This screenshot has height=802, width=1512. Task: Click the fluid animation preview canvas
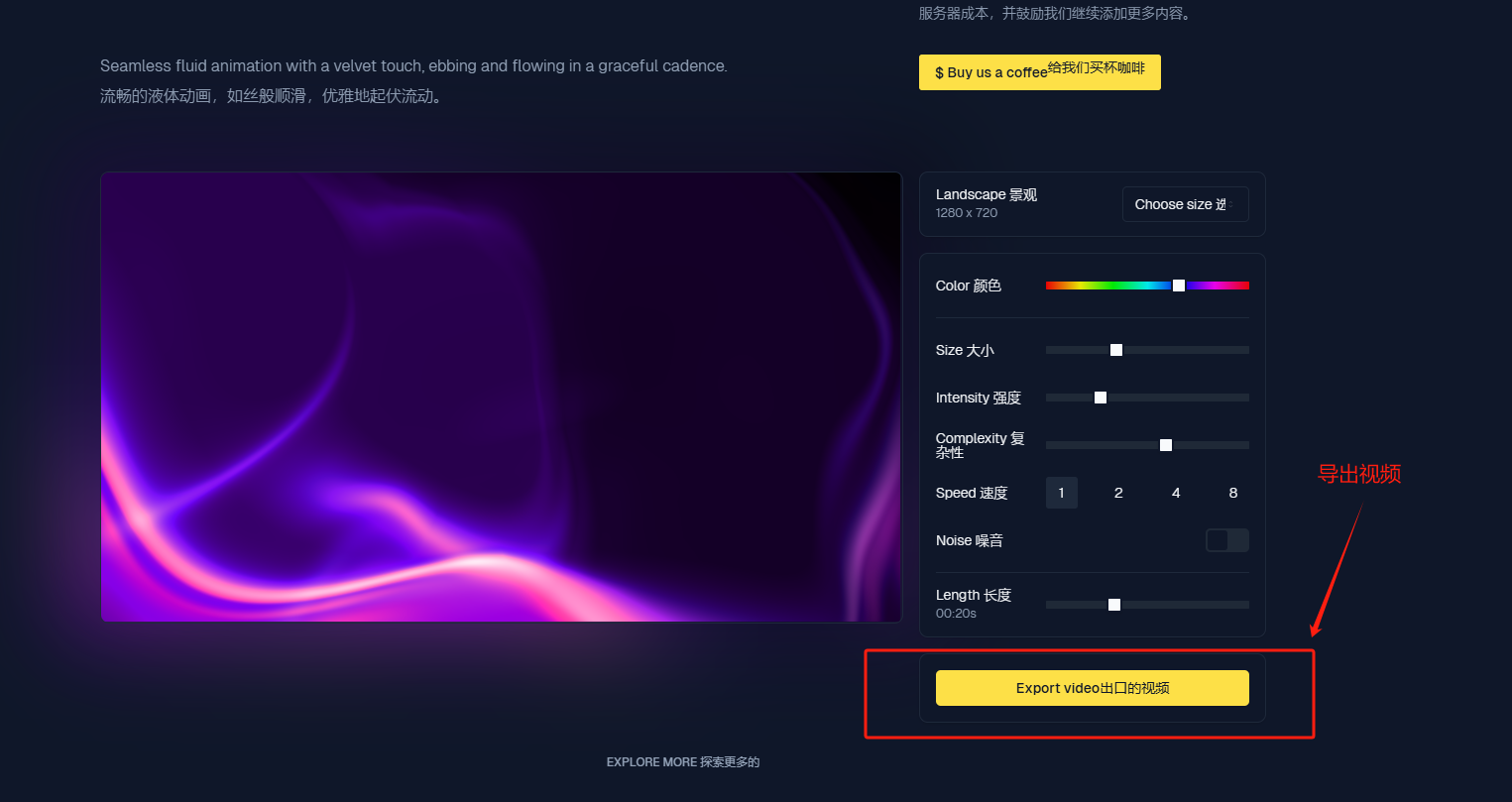click(502, 397)
